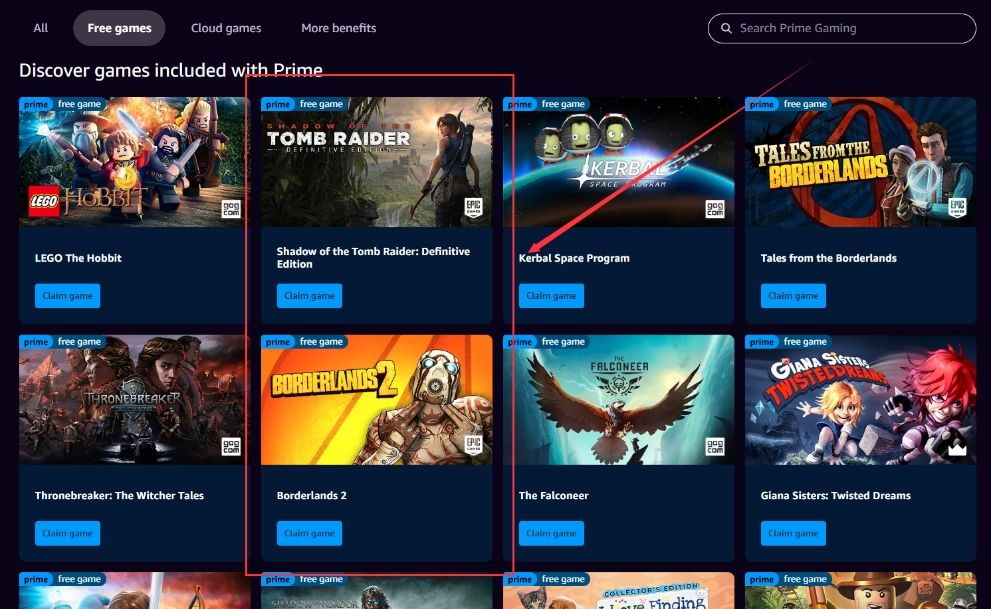The image size is (991, 609).
Task: Click prime tag on Tales from Borderlands
Action: 789,104
